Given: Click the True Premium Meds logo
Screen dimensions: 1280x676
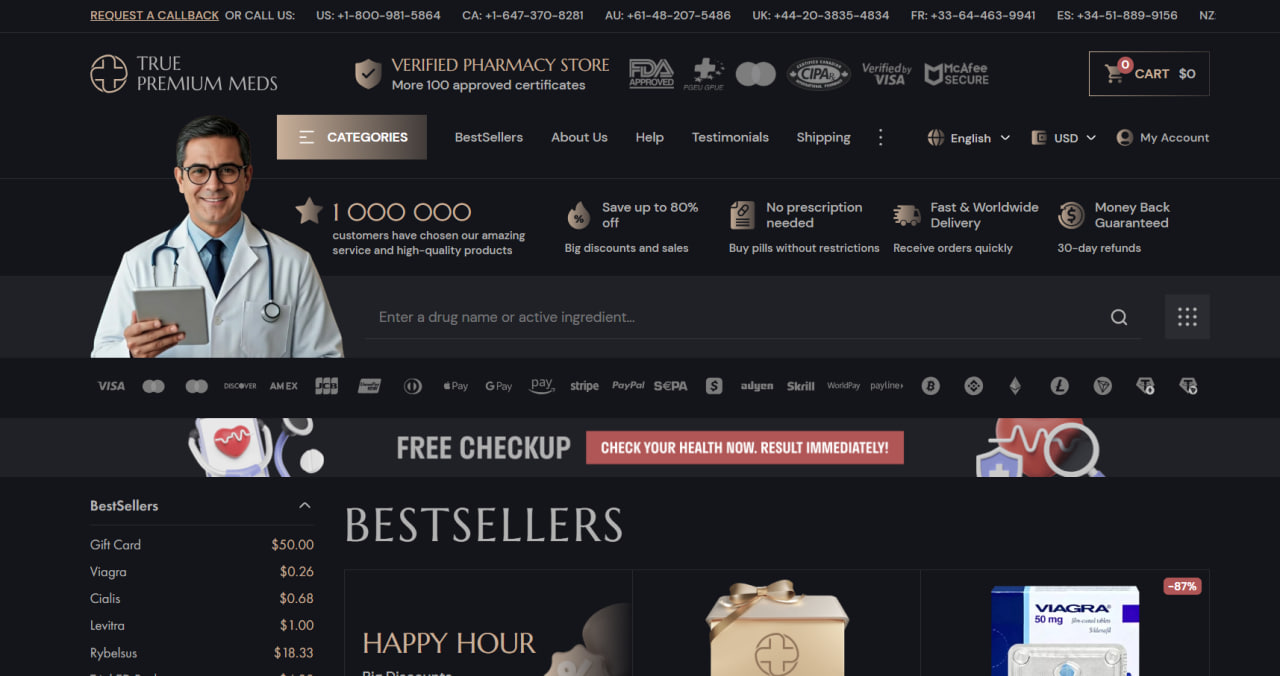Looking at the screenshot, I should pyautogui.click(x=184, y=73).
